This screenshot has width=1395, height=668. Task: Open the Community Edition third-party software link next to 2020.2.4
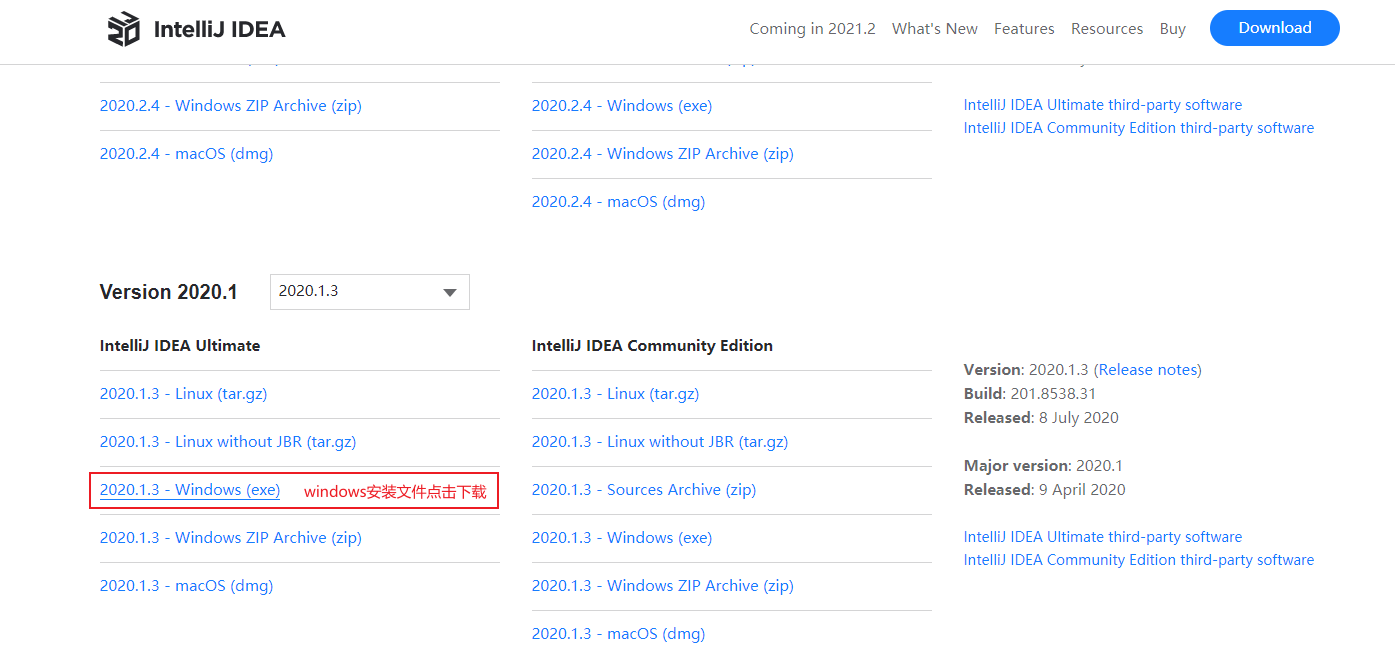pos(1139,128)
